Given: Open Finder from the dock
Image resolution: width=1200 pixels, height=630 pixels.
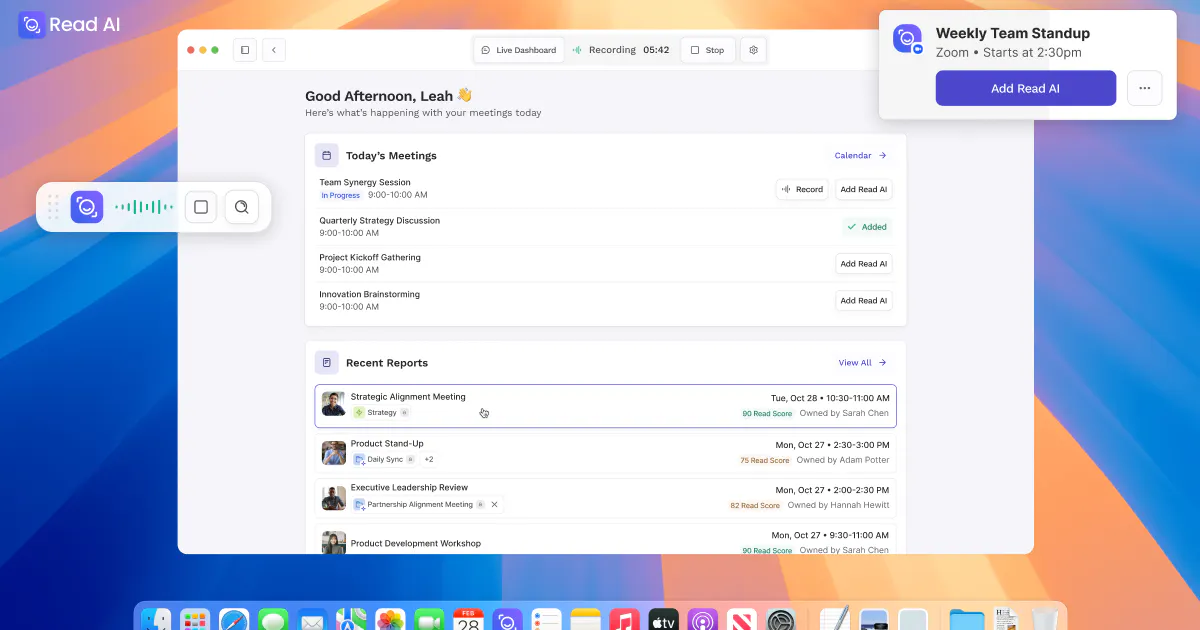Looking at the screenshot, I should (x=156, y=620).
